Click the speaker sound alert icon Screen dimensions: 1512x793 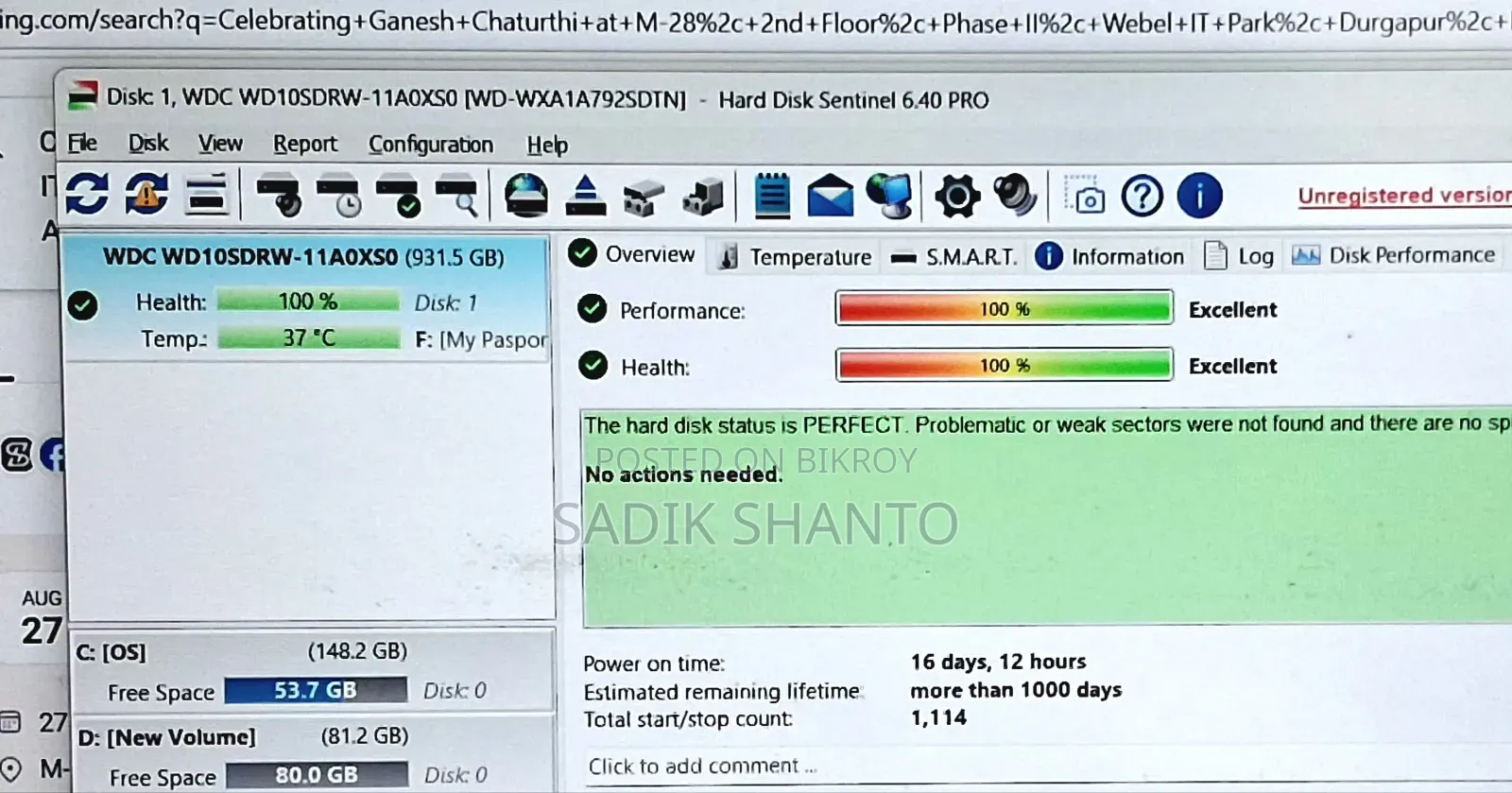tap(1016, 196)
